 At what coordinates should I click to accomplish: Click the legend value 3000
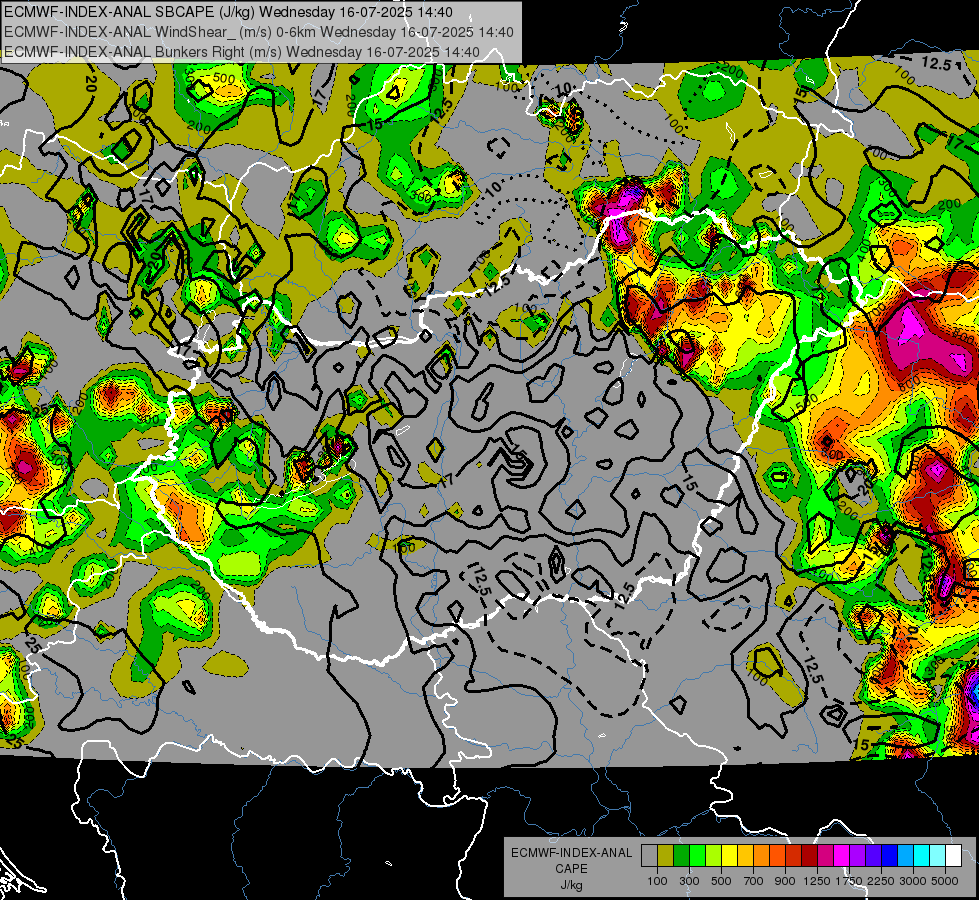coord(913,881)
